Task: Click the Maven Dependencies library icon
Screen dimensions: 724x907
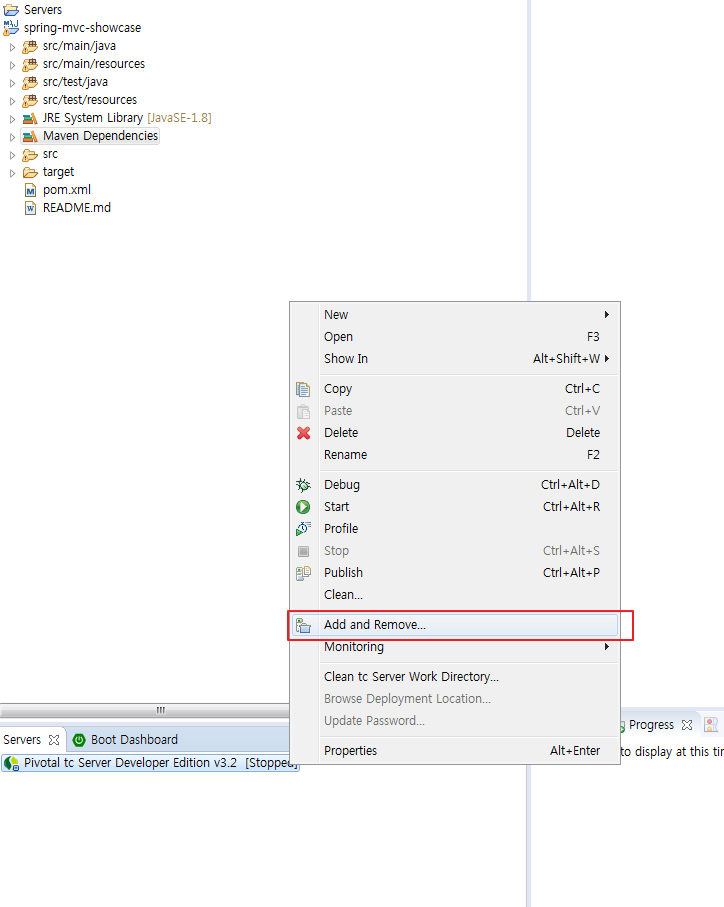Action: [x=30, y=136]
